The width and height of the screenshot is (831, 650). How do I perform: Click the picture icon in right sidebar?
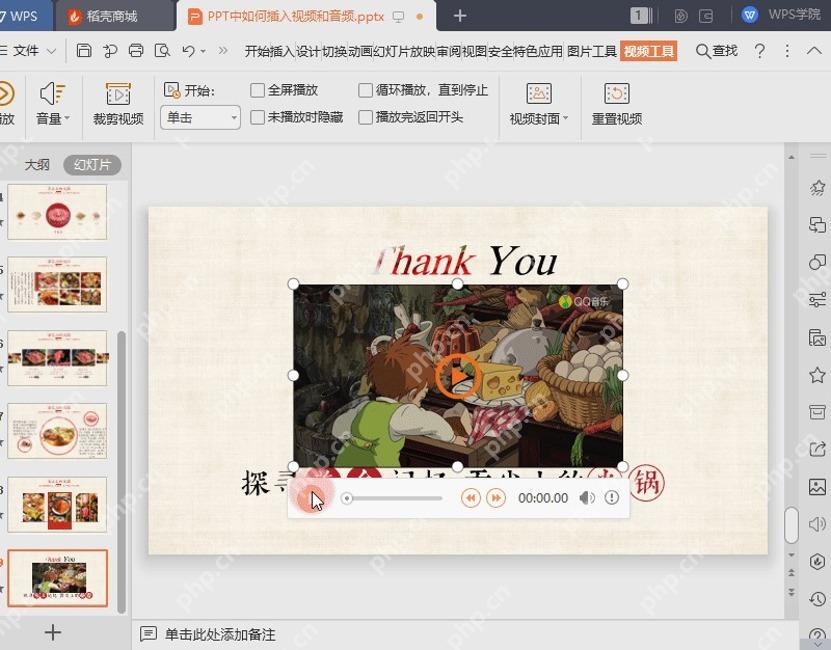click(x=817, y=486)
